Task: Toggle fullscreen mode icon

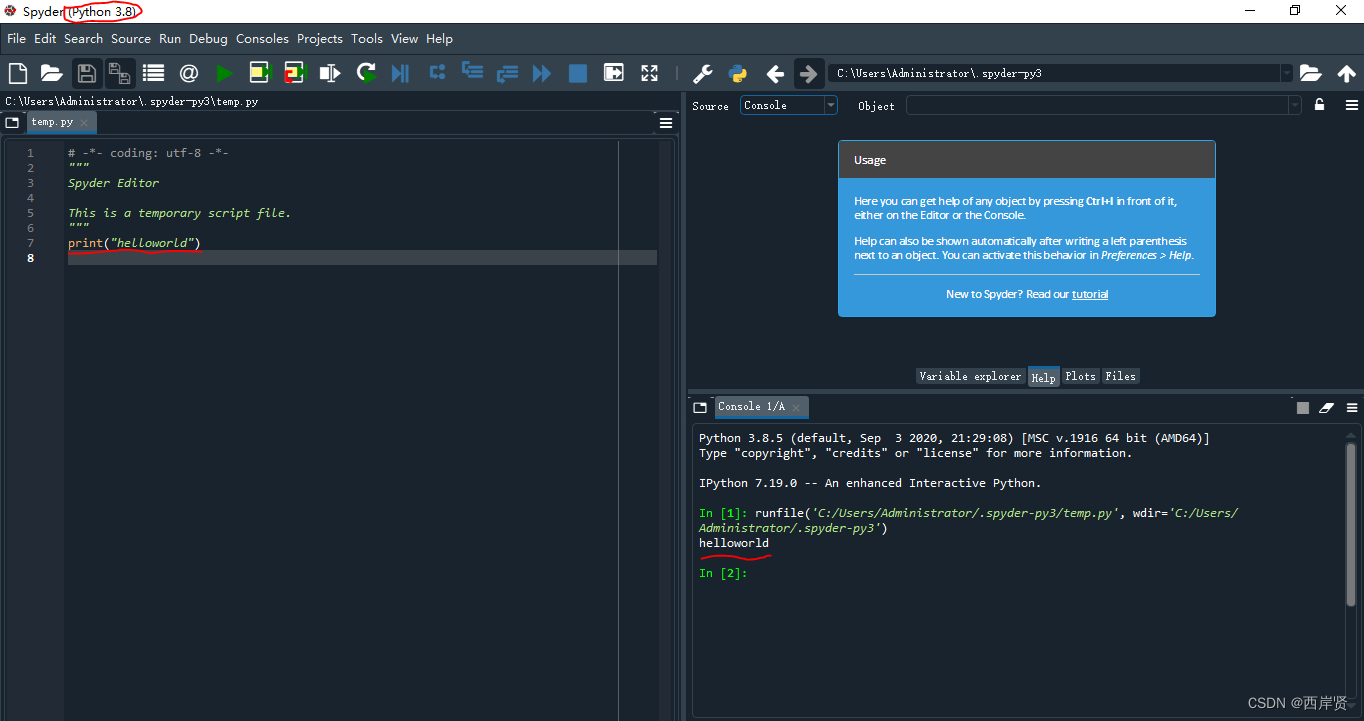Action: pos(650,73)
